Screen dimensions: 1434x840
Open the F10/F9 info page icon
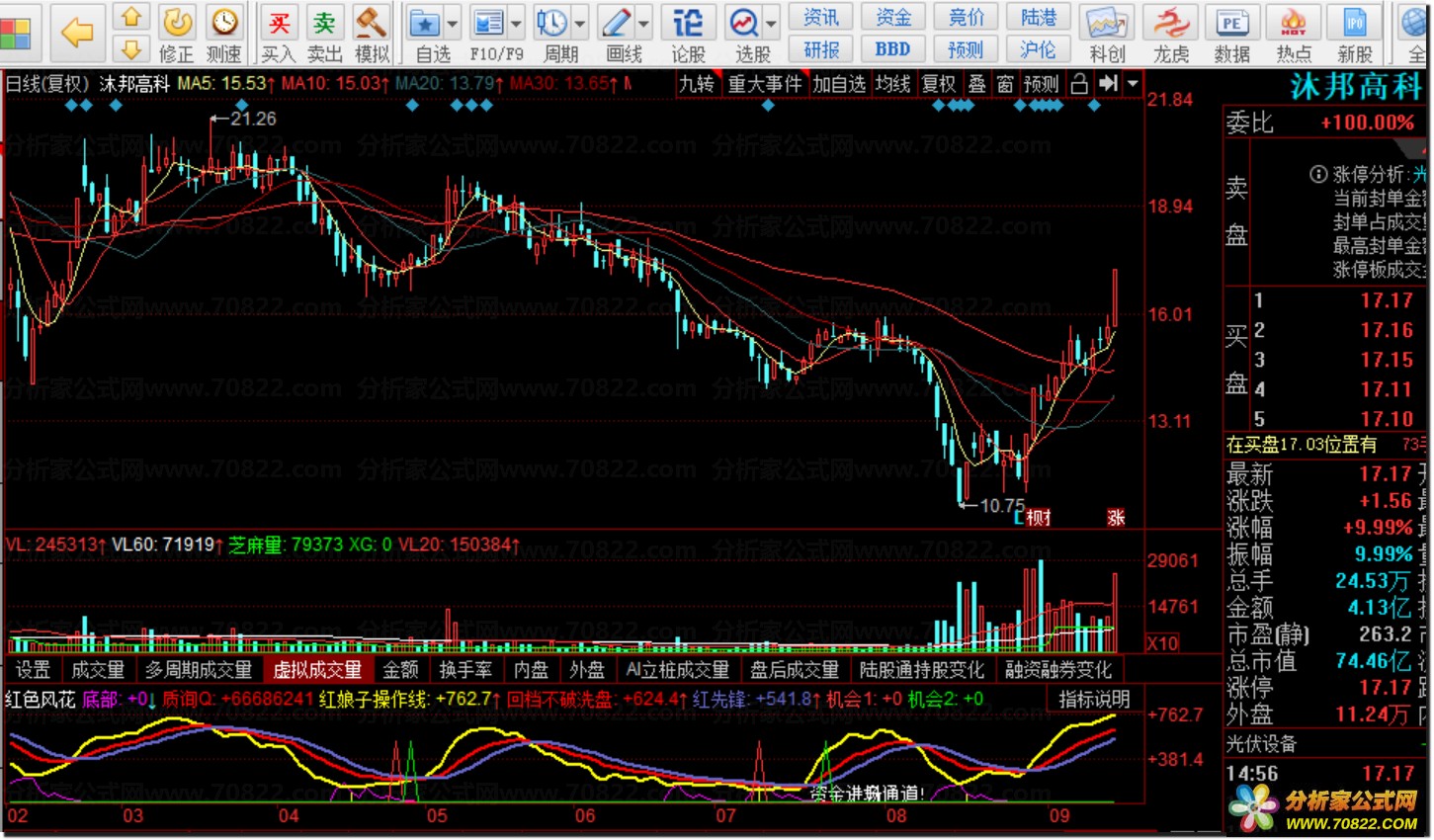pyautogui.click(x=488, y=22)
